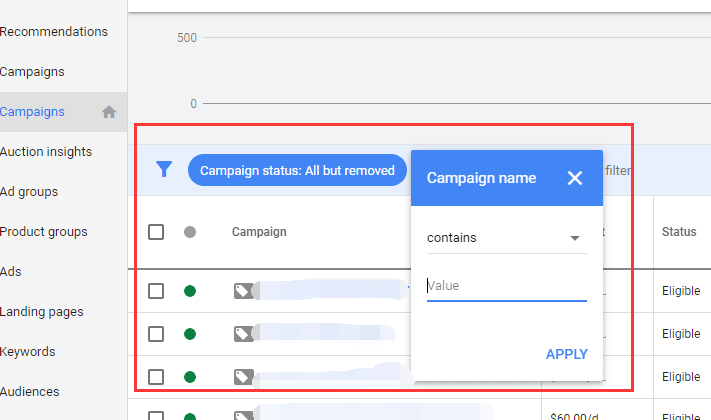Tick the first campaign row checkbox
Viewport: 711px width, 420px height.
[x=156, y=291]
